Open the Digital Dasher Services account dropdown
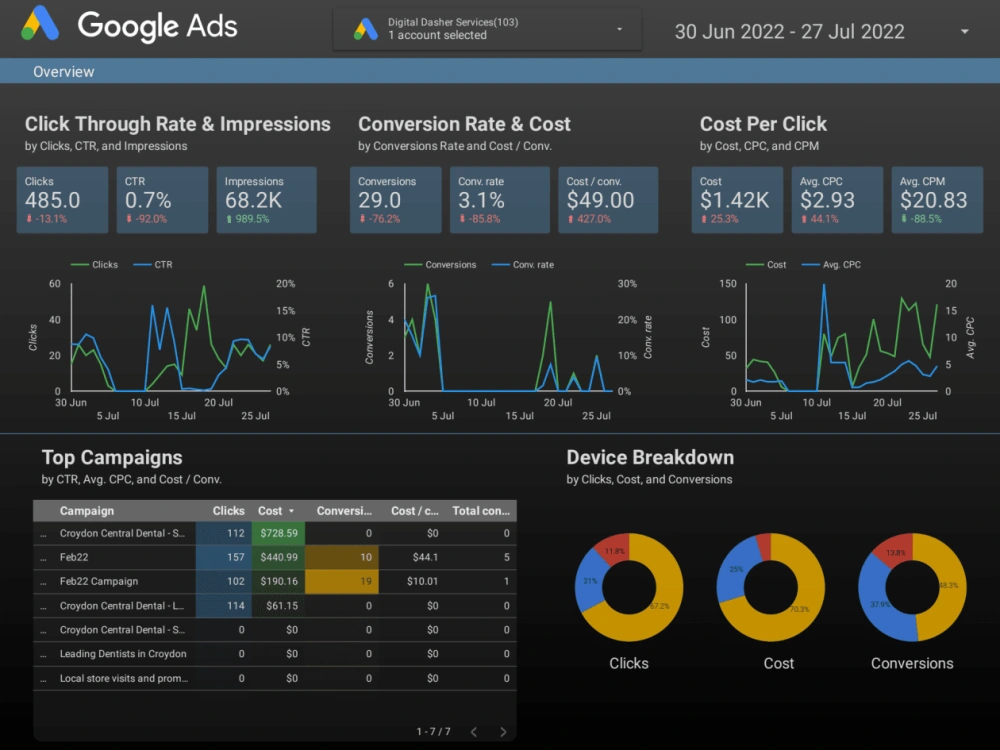Viewport: 1000px width, 750px height. (x=487, y=29)
